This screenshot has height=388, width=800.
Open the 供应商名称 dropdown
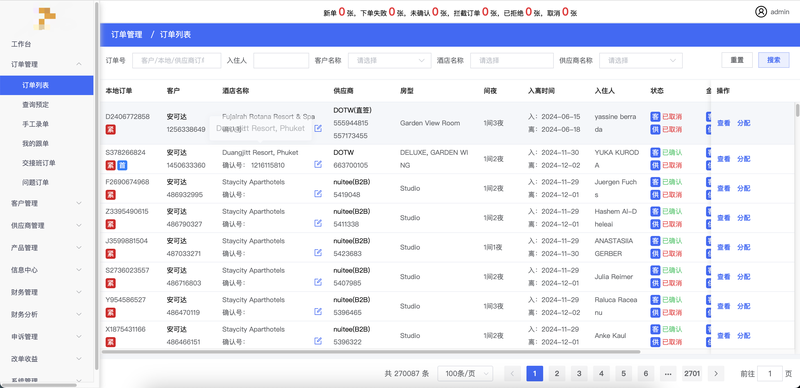tap(641, 60)
